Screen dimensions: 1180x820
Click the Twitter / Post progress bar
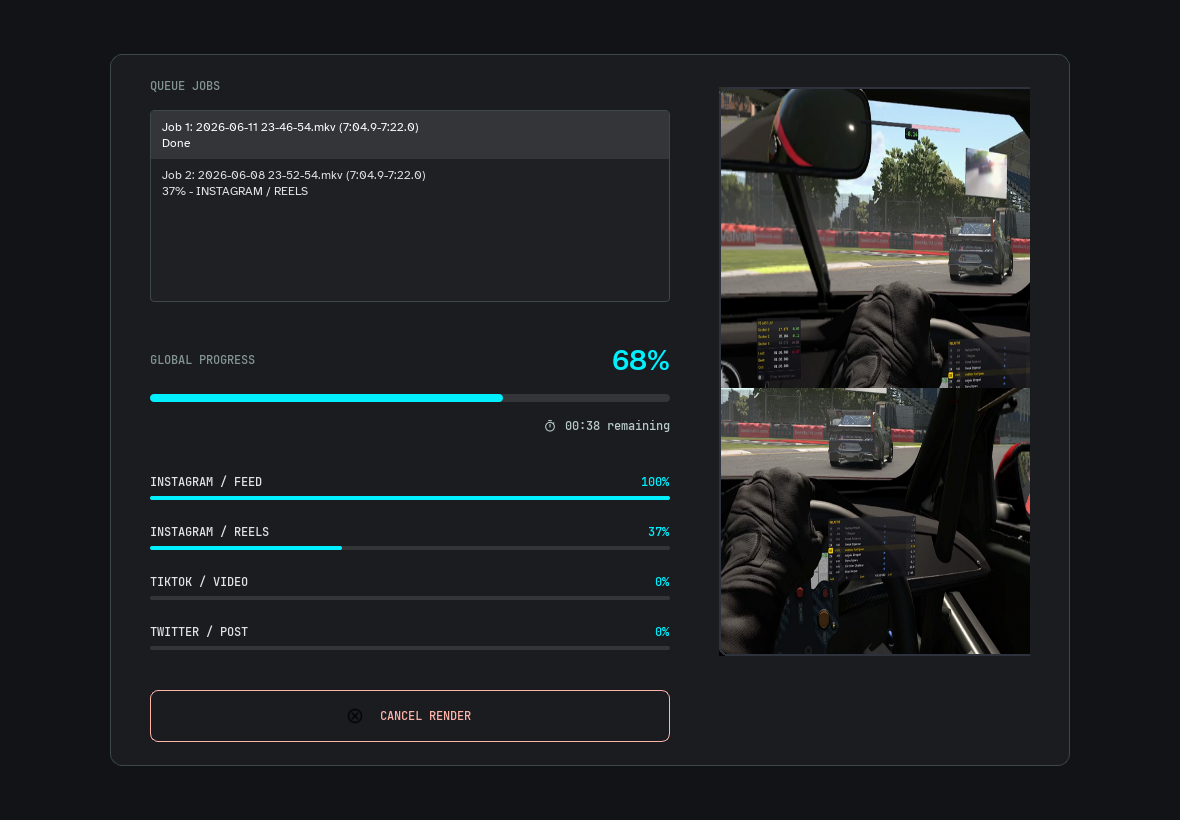[410, 648]
